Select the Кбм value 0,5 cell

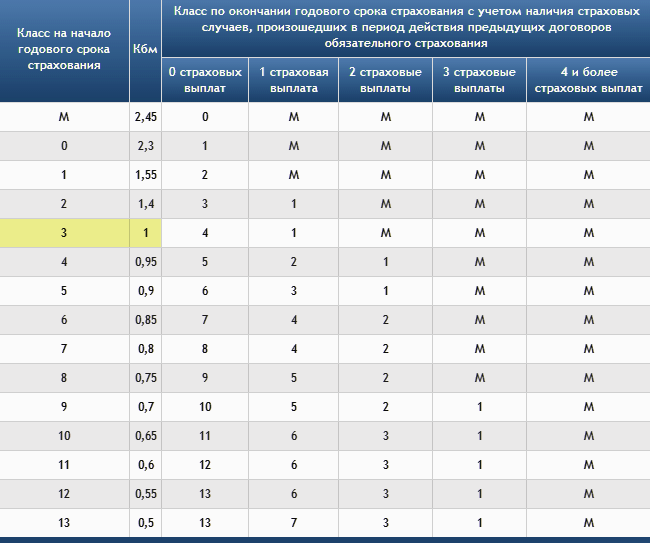[x=145, y=522]
